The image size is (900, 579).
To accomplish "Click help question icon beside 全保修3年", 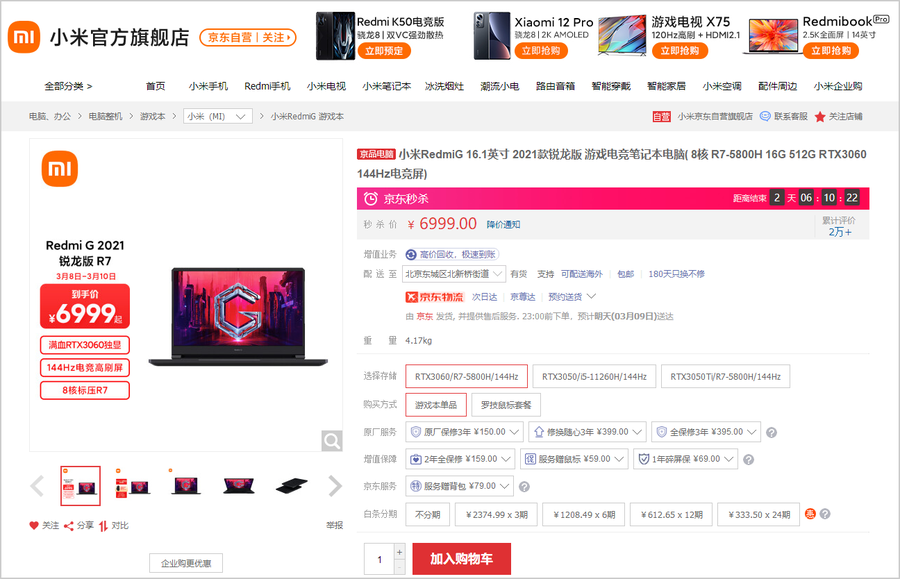I will 771,433.
